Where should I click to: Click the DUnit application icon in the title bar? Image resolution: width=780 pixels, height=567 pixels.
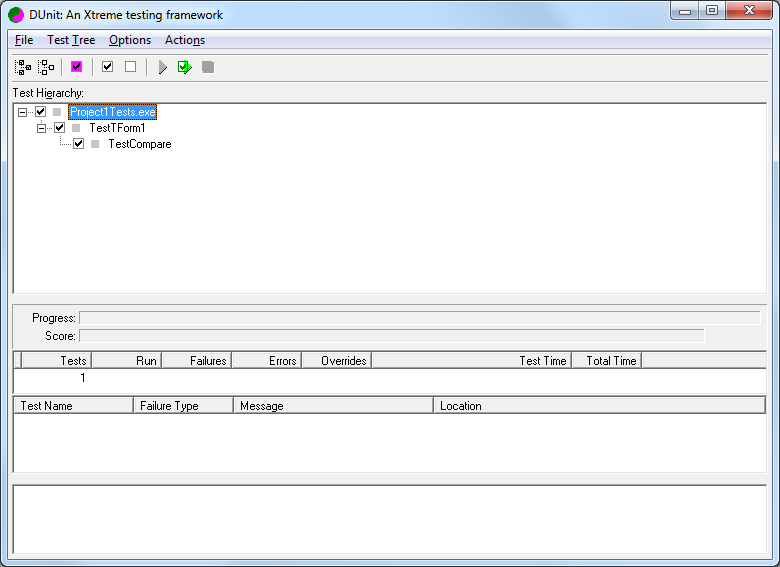click(16, 15)
